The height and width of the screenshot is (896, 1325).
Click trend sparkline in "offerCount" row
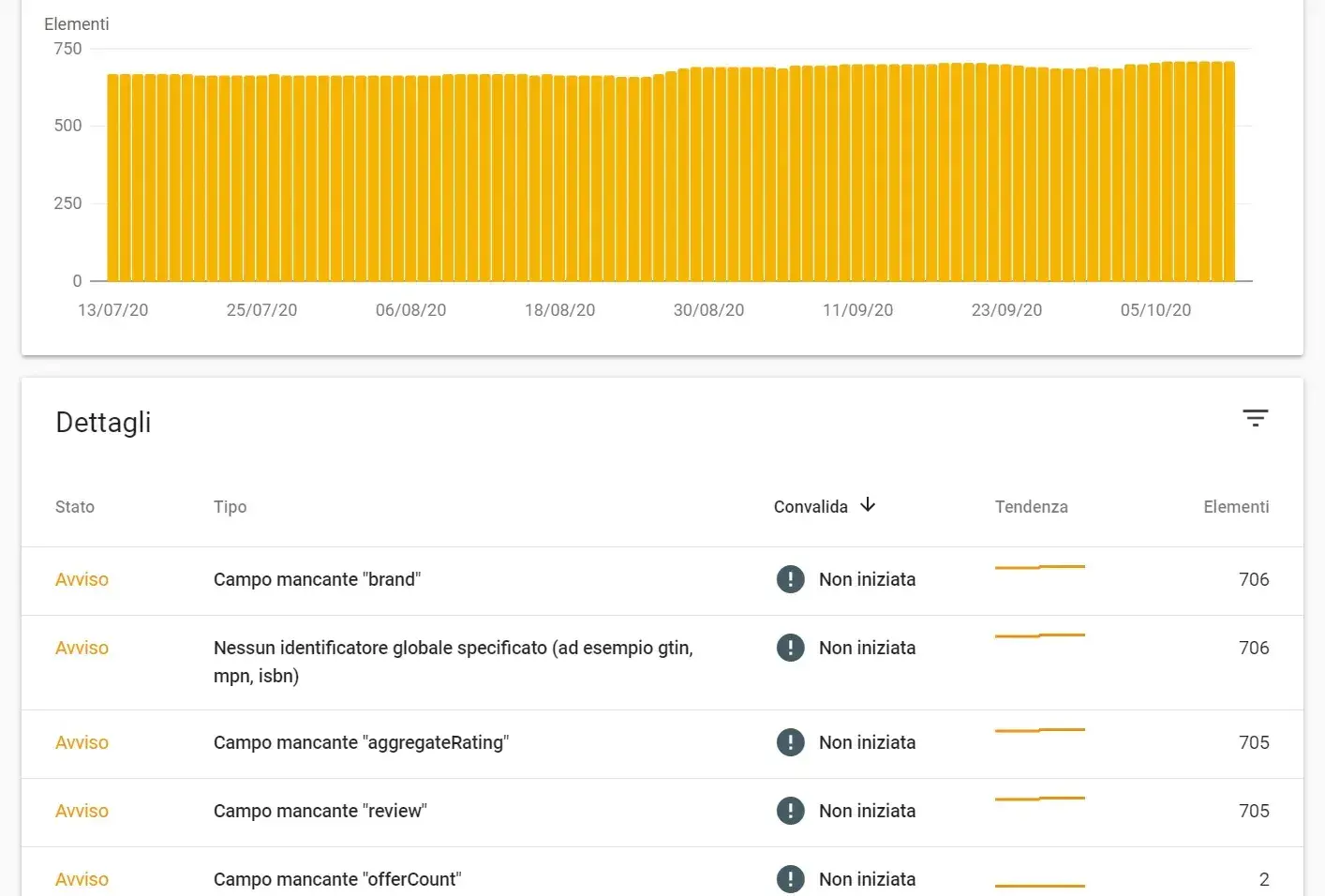pos(1039,885)
